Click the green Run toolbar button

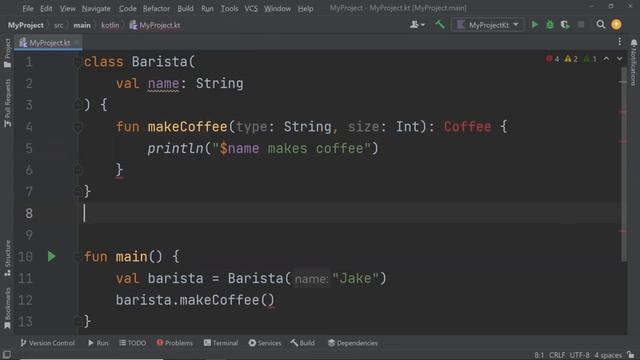coord(534,25)
